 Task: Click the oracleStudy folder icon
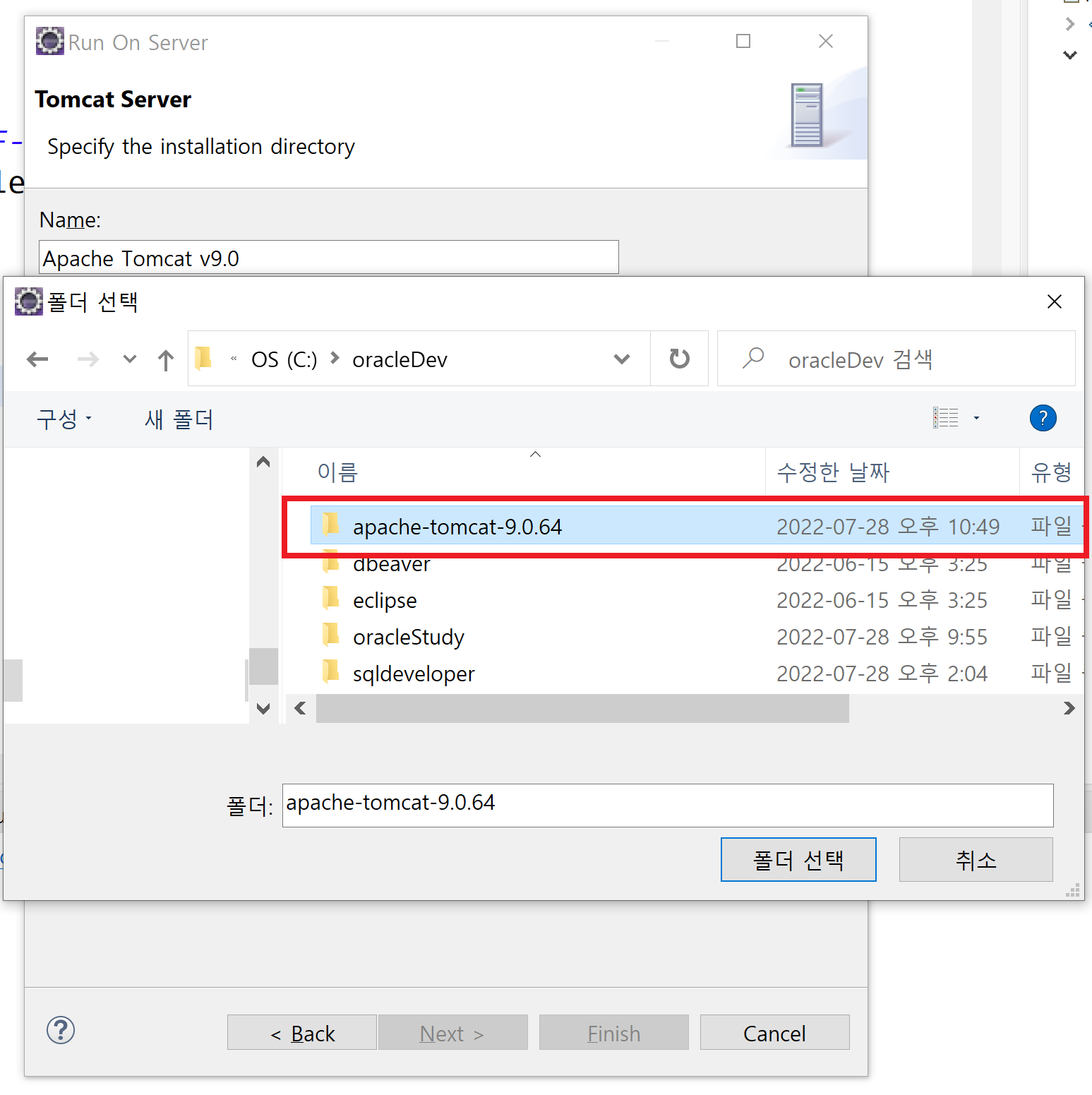[330, 635]
